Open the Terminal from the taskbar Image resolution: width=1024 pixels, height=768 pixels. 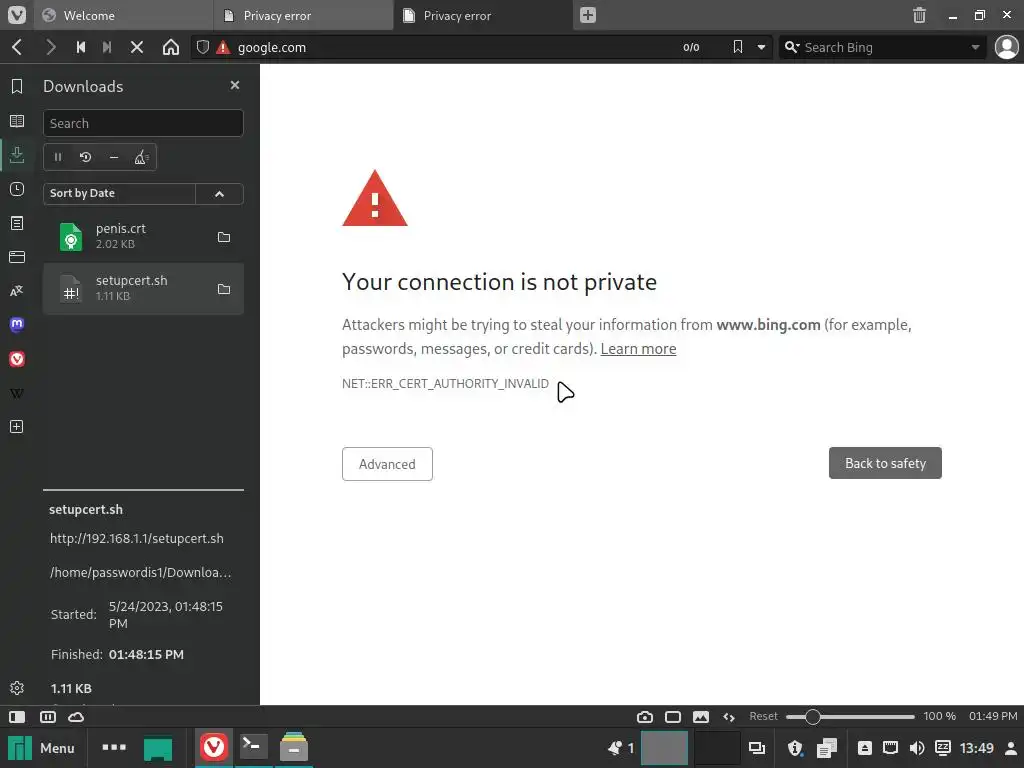[x=253, y=746]
